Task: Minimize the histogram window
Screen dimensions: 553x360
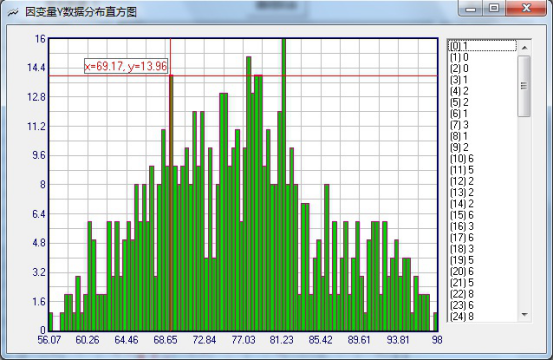Action: (x=470, y=8)
